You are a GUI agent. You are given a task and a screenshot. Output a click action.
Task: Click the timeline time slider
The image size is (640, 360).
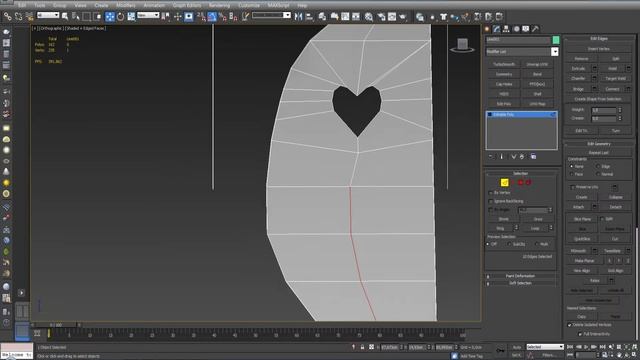point(56,325)
